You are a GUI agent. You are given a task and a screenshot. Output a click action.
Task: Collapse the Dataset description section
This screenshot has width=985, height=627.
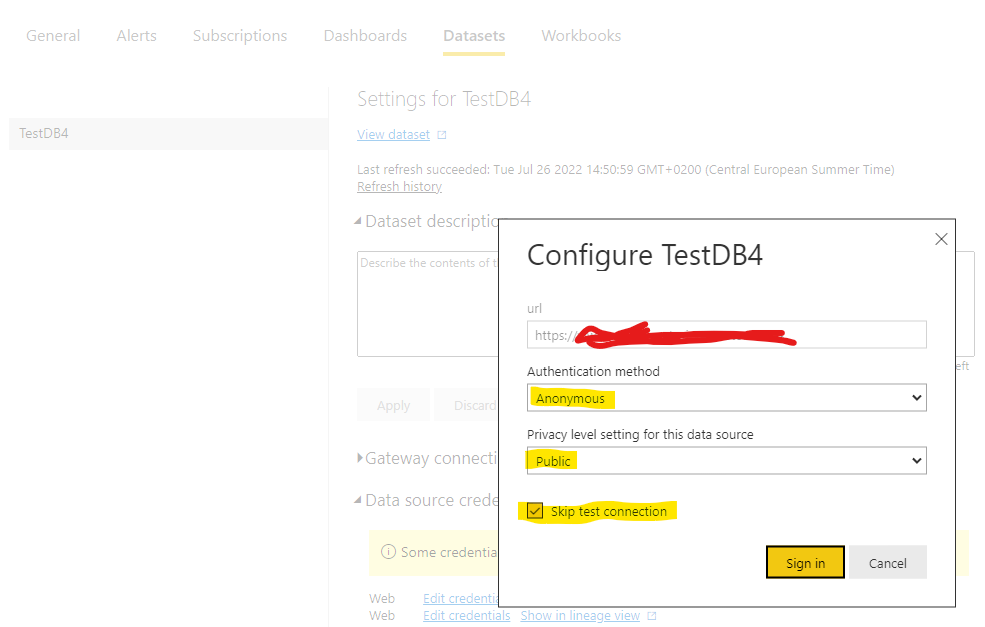[x=359, y=221]
